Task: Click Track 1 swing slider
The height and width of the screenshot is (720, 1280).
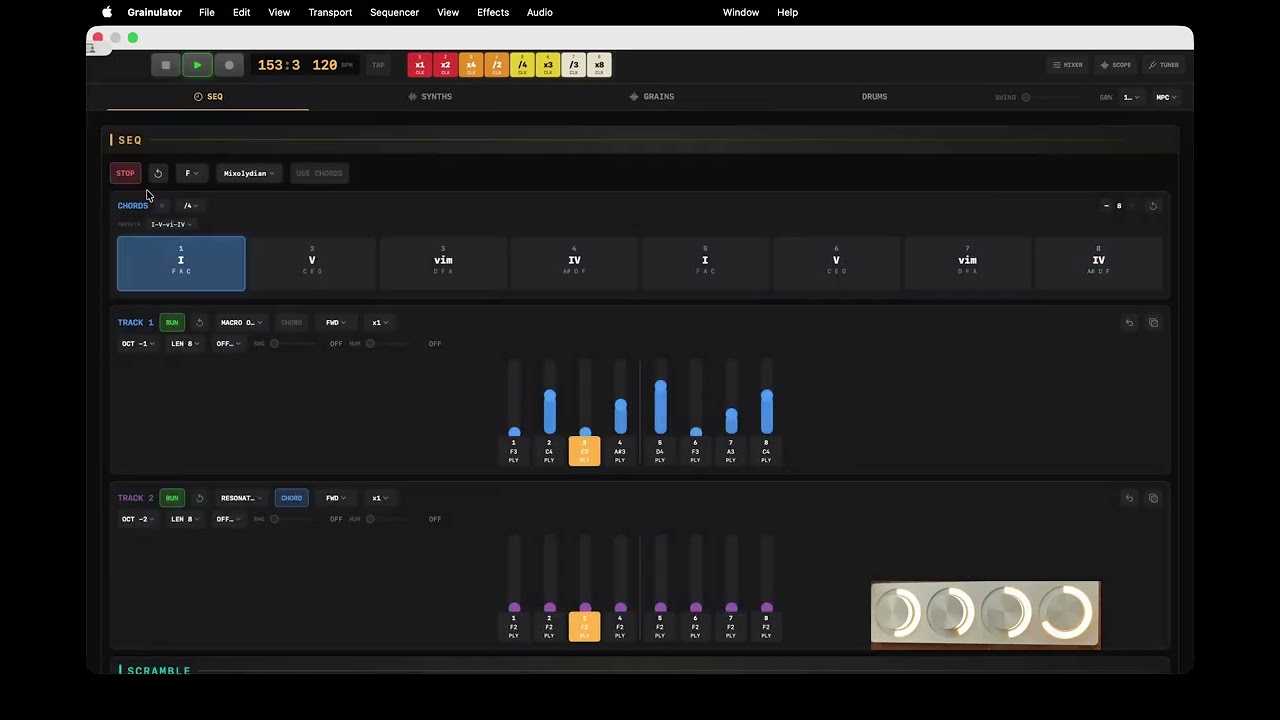Action: [296, 344]
